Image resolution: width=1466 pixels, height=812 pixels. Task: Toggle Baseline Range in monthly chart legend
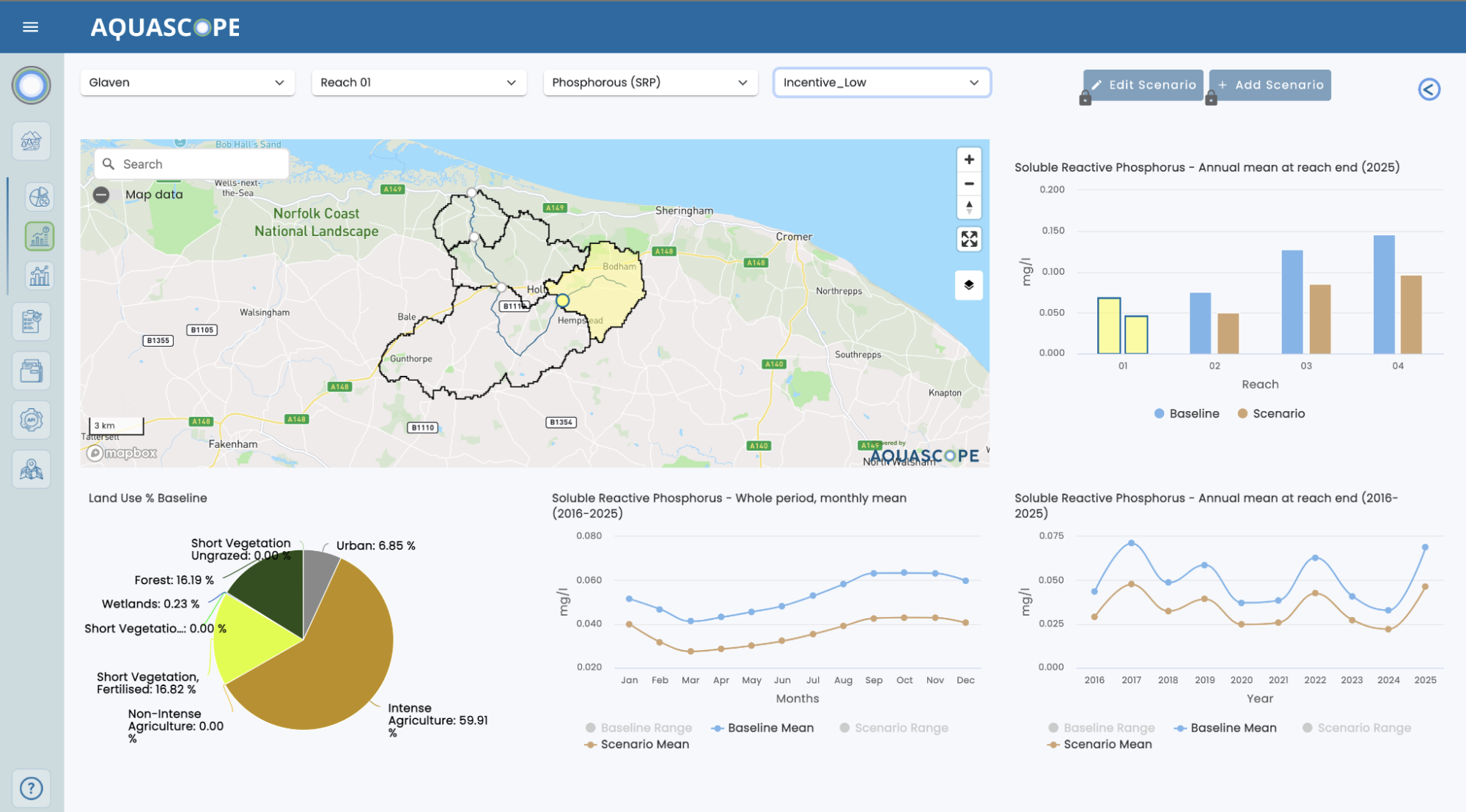point(638,728)
